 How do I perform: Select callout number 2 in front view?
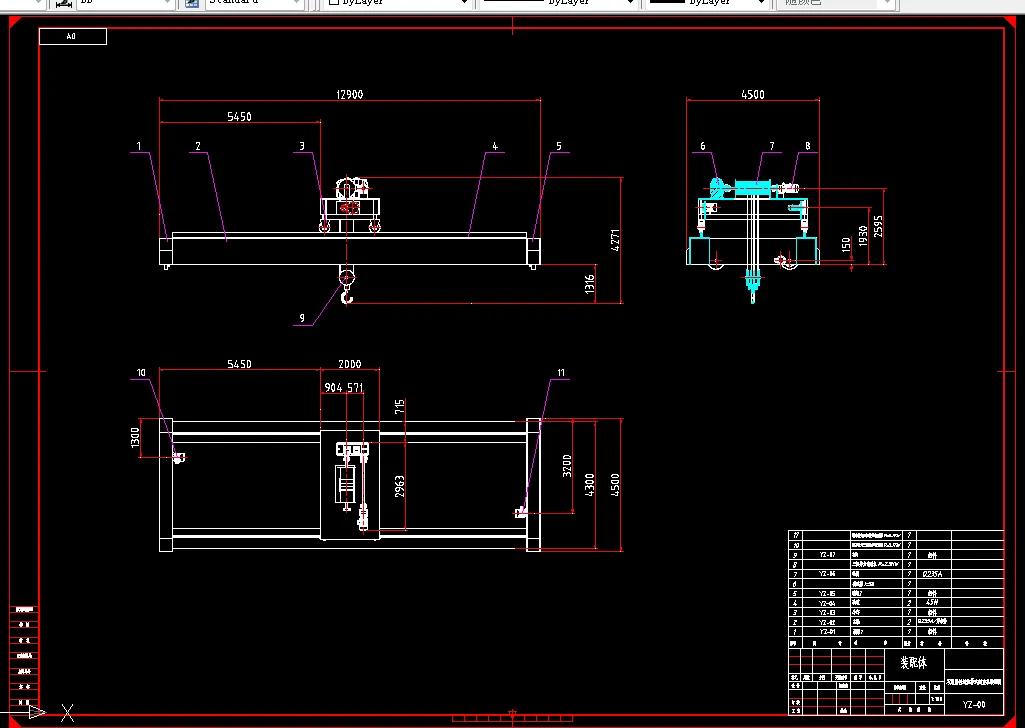(x=198, y=146)
